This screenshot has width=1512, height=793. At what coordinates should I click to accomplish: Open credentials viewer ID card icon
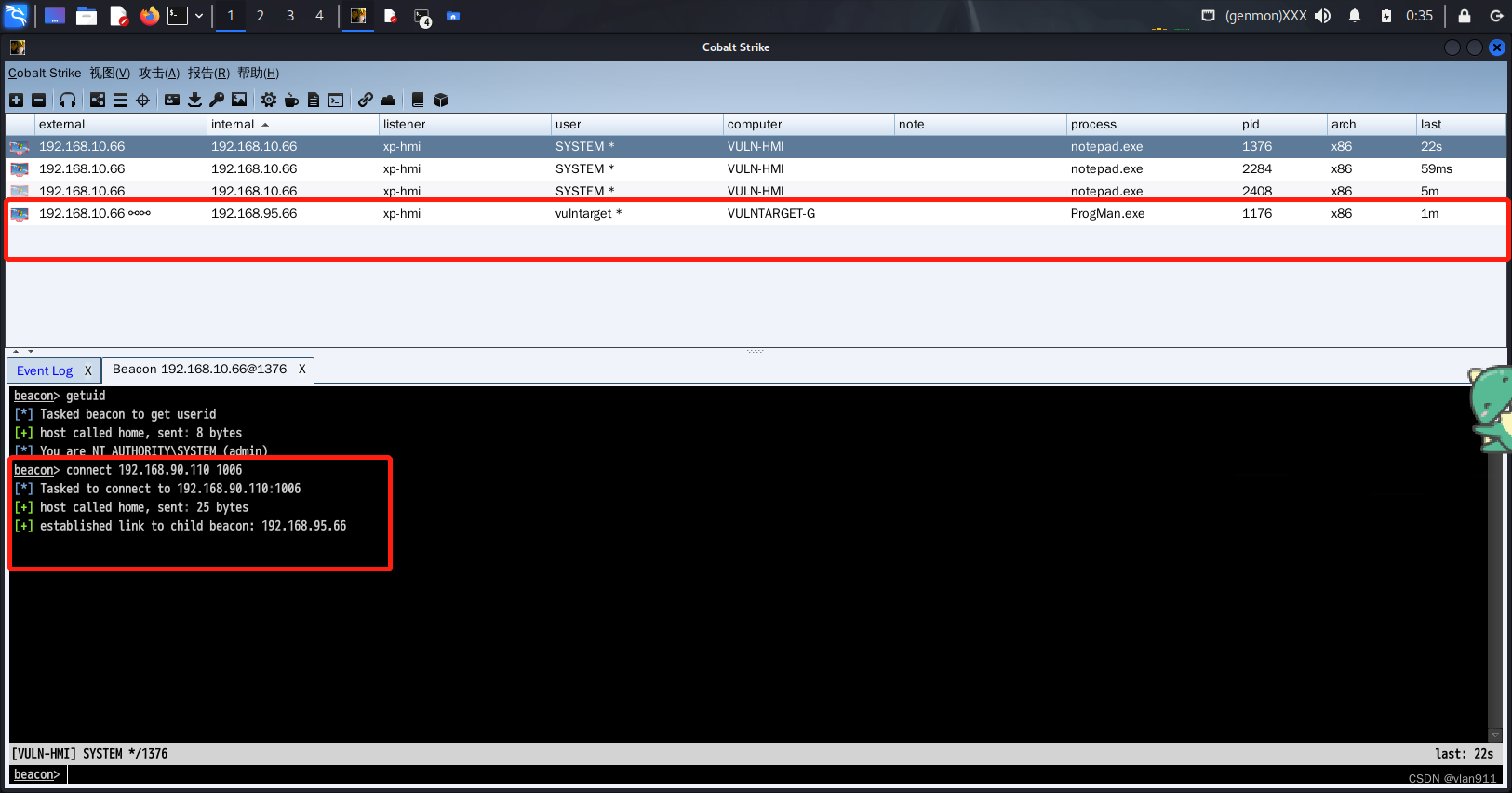(x=172, y=100)
